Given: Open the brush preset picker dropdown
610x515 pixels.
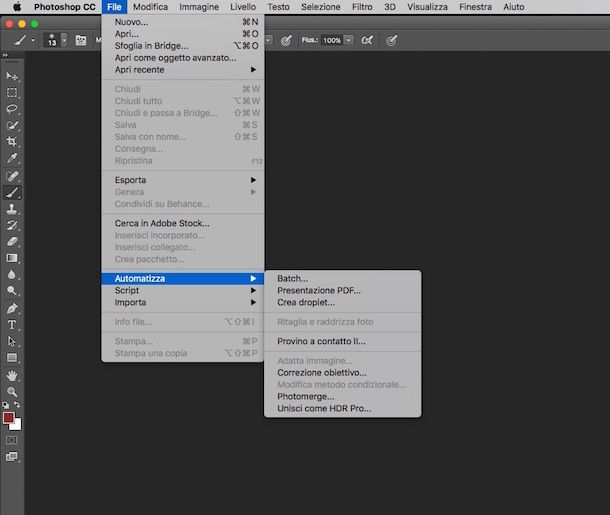Looking at the screenshot, I should click(64, 40).
